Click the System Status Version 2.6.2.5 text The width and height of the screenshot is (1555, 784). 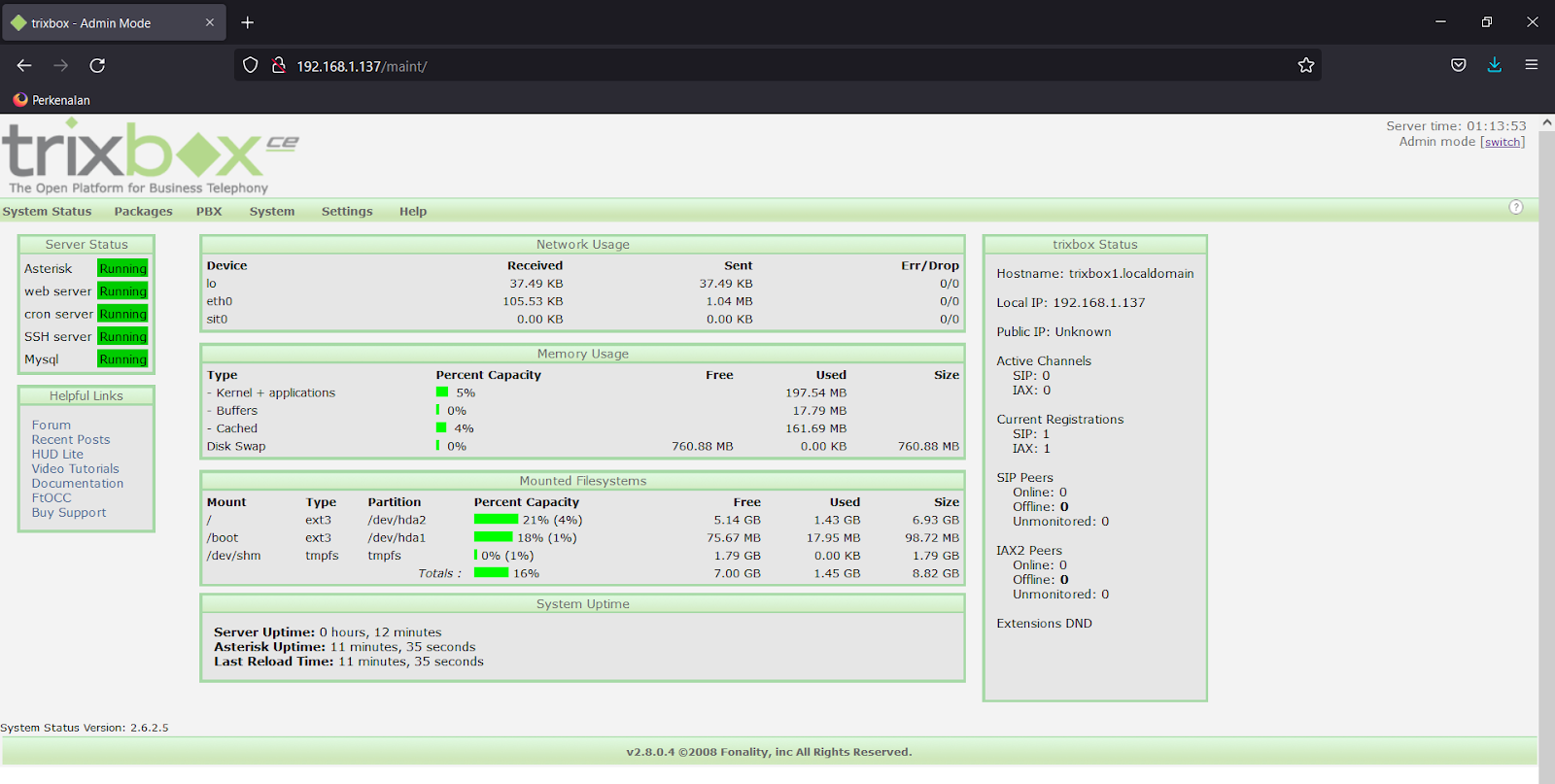tap(85, 728)
